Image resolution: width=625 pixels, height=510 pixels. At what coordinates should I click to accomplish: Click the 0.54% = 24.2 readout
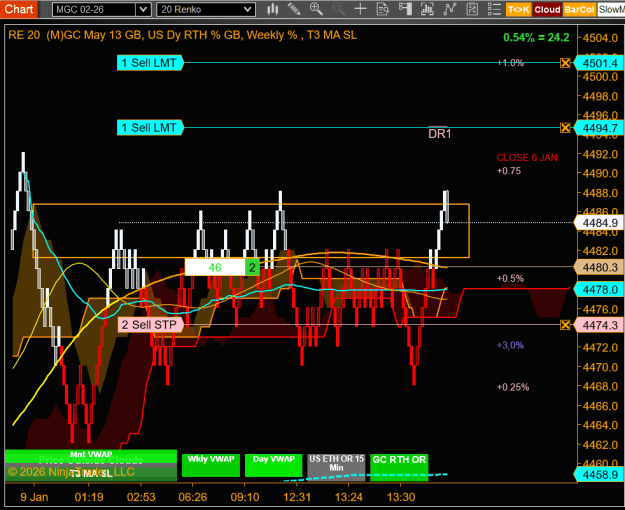point(536,37)
